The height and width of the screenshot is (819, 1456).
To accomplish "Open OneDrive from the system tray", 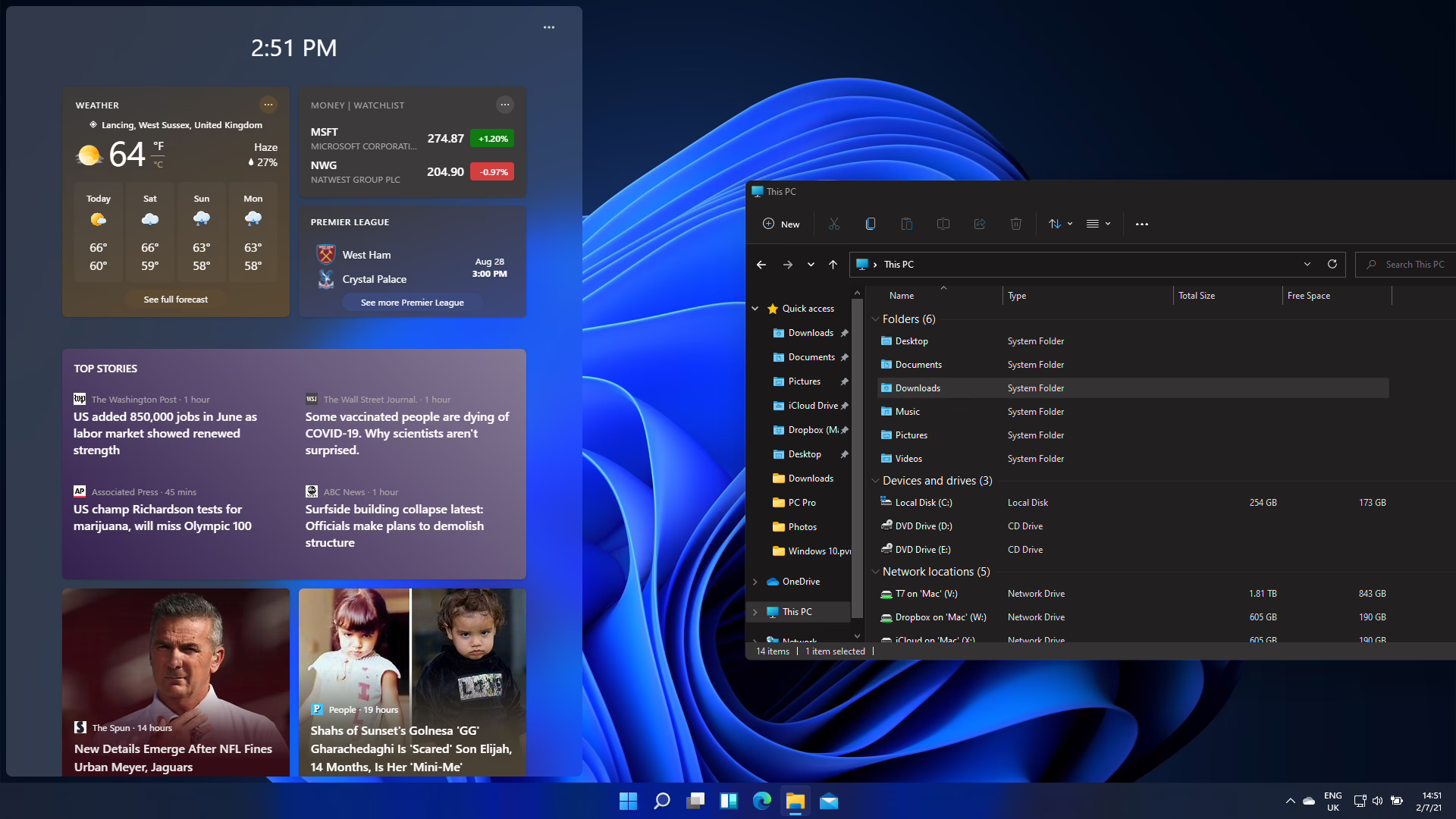I will pos(1308,801).
